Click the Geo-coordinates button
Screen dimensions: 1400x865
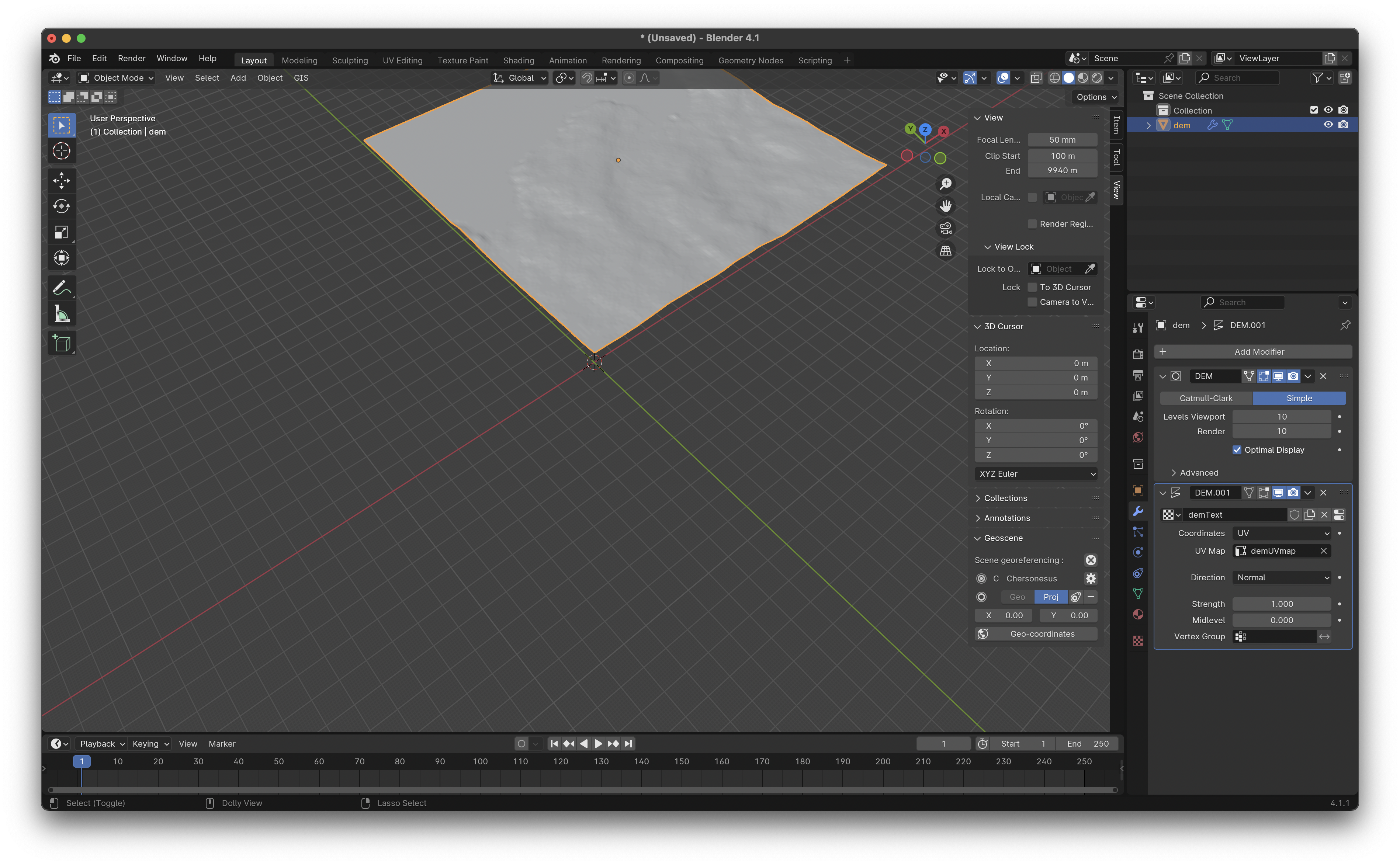(1036, 633)
